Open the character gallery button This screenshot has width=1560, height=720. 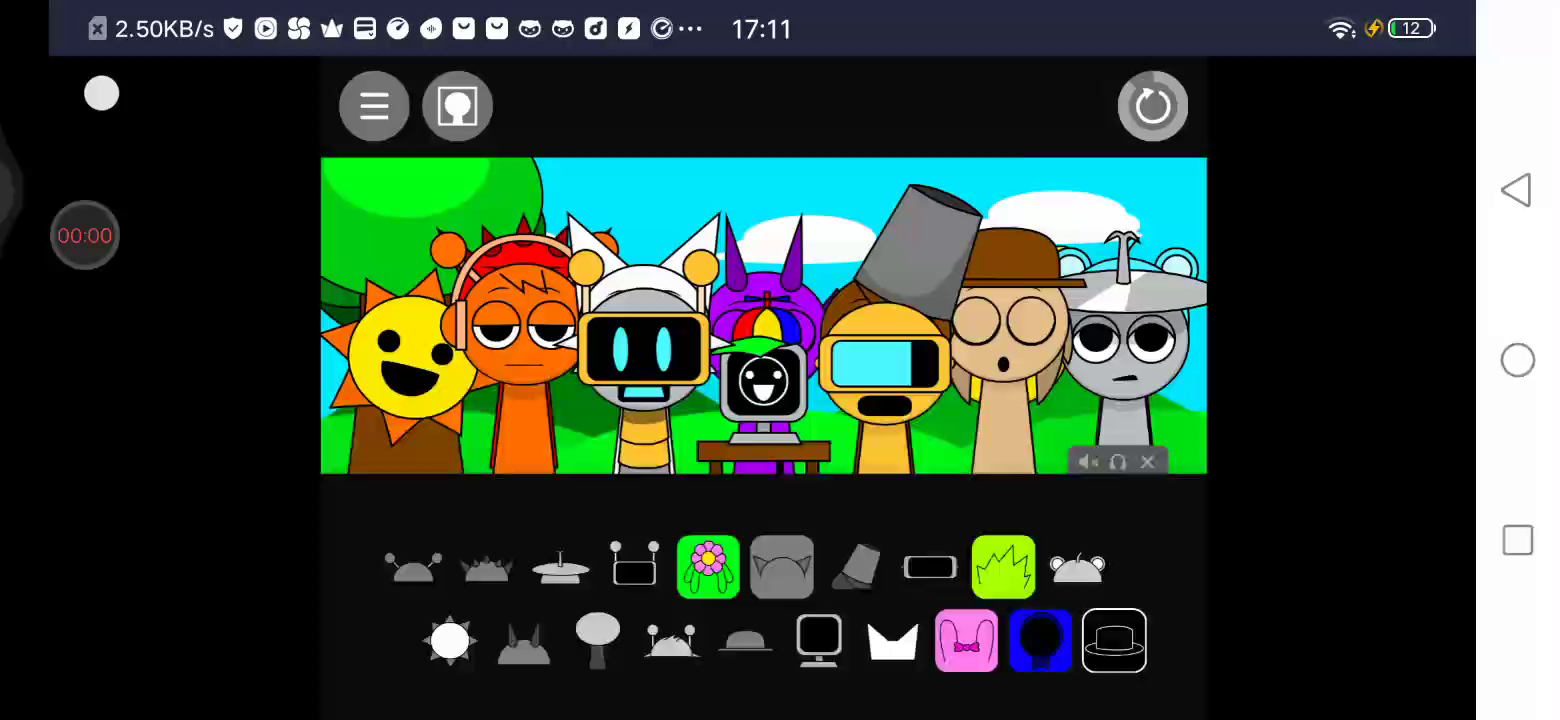[x=457, y=106]
